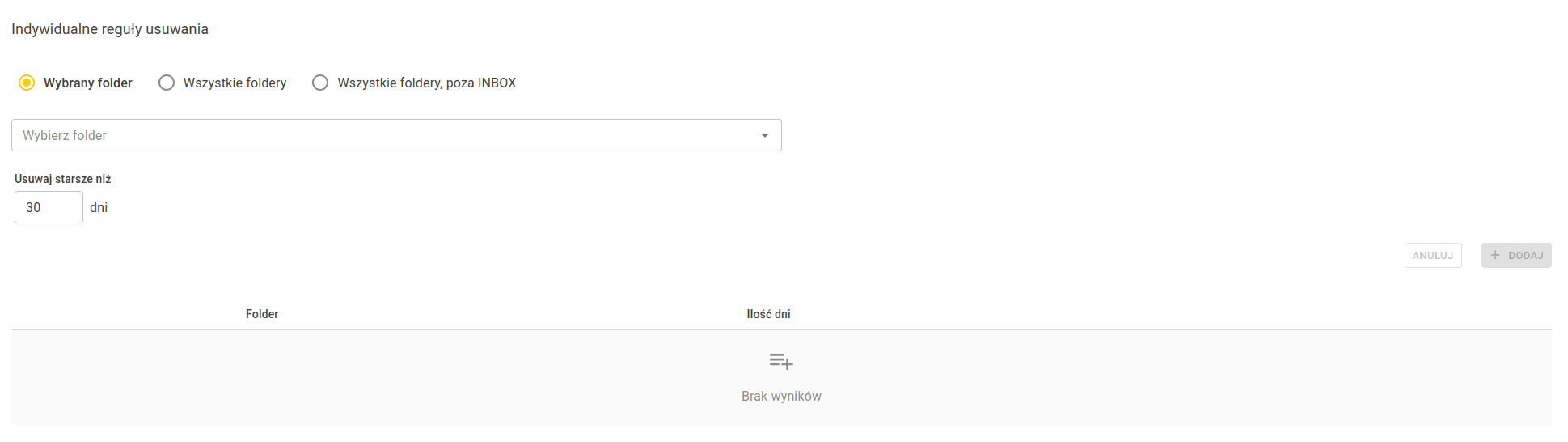This screenshot has width=1568, height=442.
Task: Click the empty list add icon
Action: tap(781, 361)
